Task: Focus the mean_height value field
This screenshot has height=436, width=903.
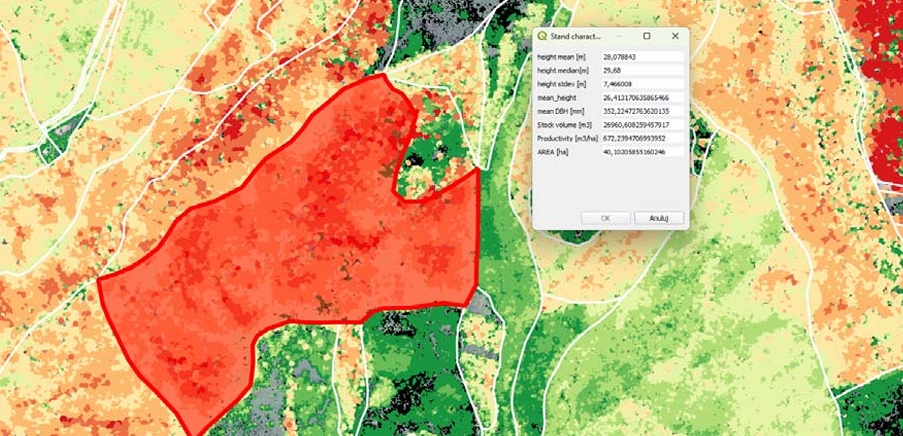Action: coord(642,98)
